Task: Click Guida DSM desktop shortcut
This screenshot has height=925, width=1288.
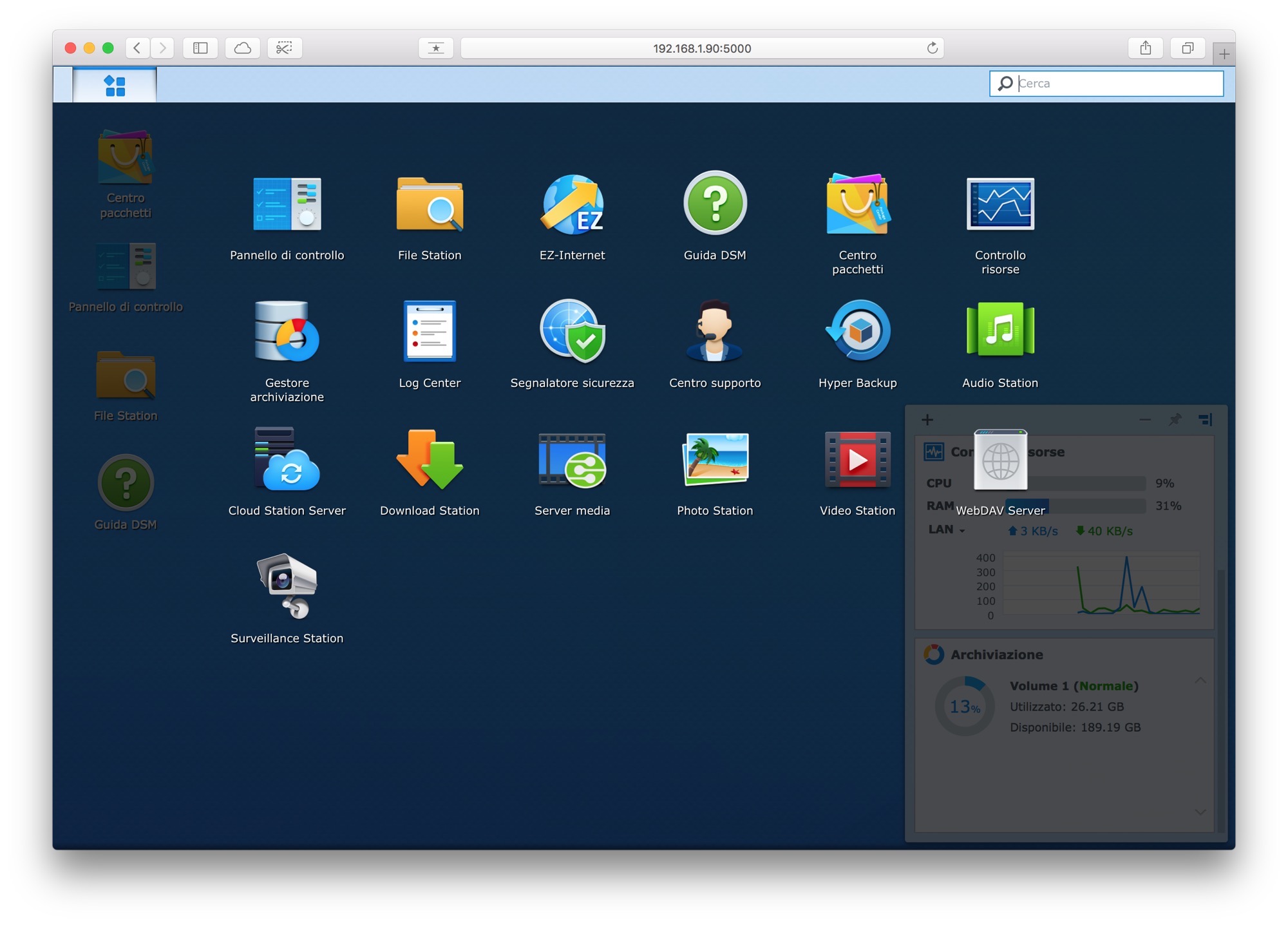Action: click(x=126, y=483)
